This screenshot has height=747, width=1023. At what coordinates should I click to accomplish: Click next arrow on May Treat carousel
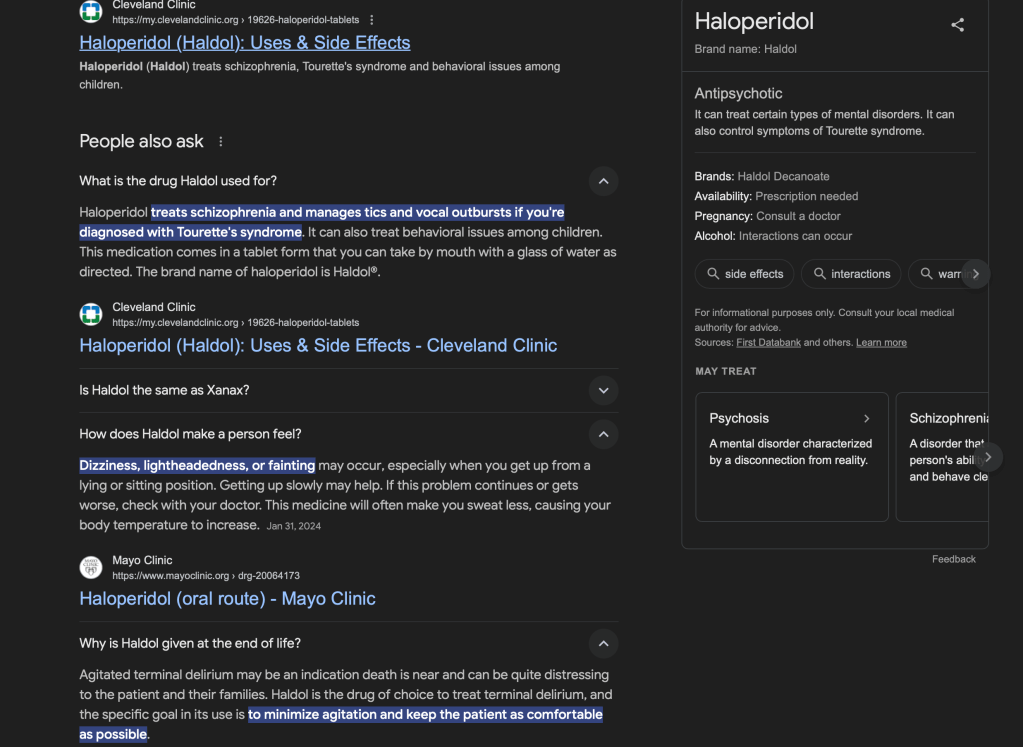point(987,457)
